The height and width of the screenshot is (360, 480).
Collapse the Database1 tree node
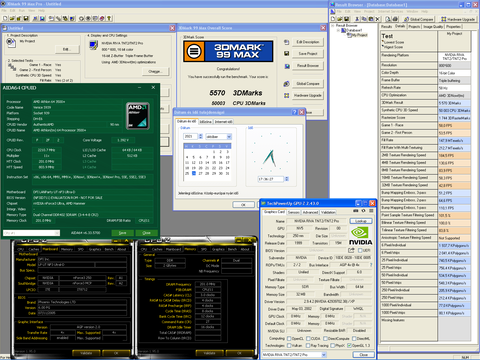338,30
